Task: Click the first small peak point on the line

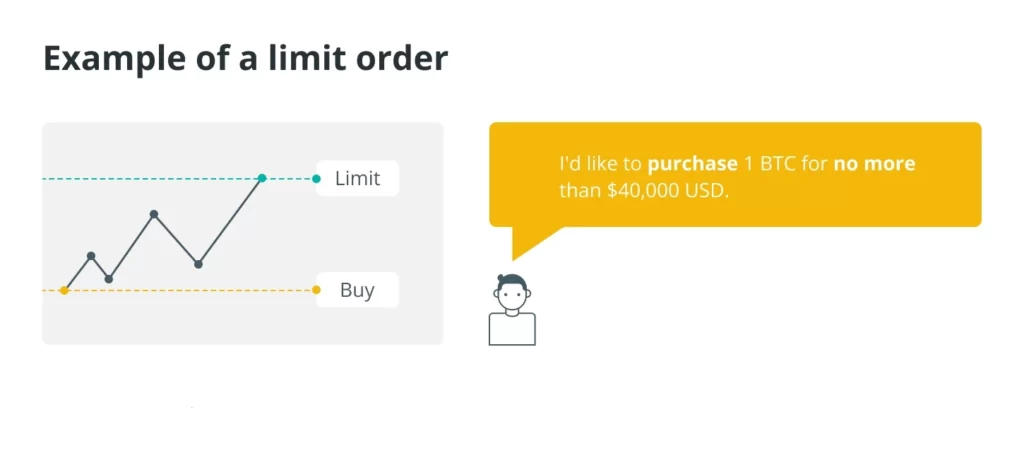Action: (x=91, y=255)
